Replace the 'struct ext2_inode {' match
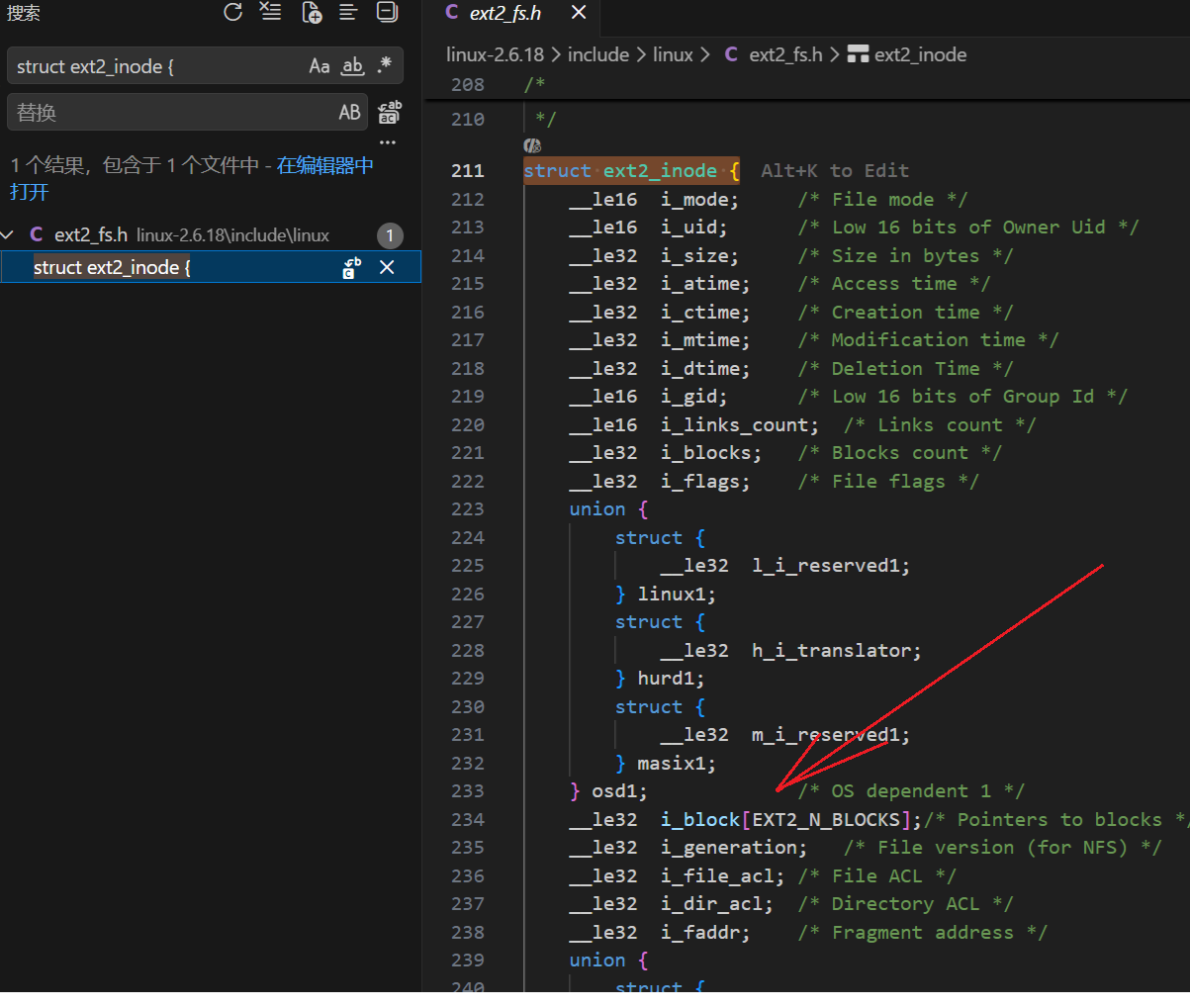The height and width of the screenshot is (1008, 1190). (x=352, y=267)
